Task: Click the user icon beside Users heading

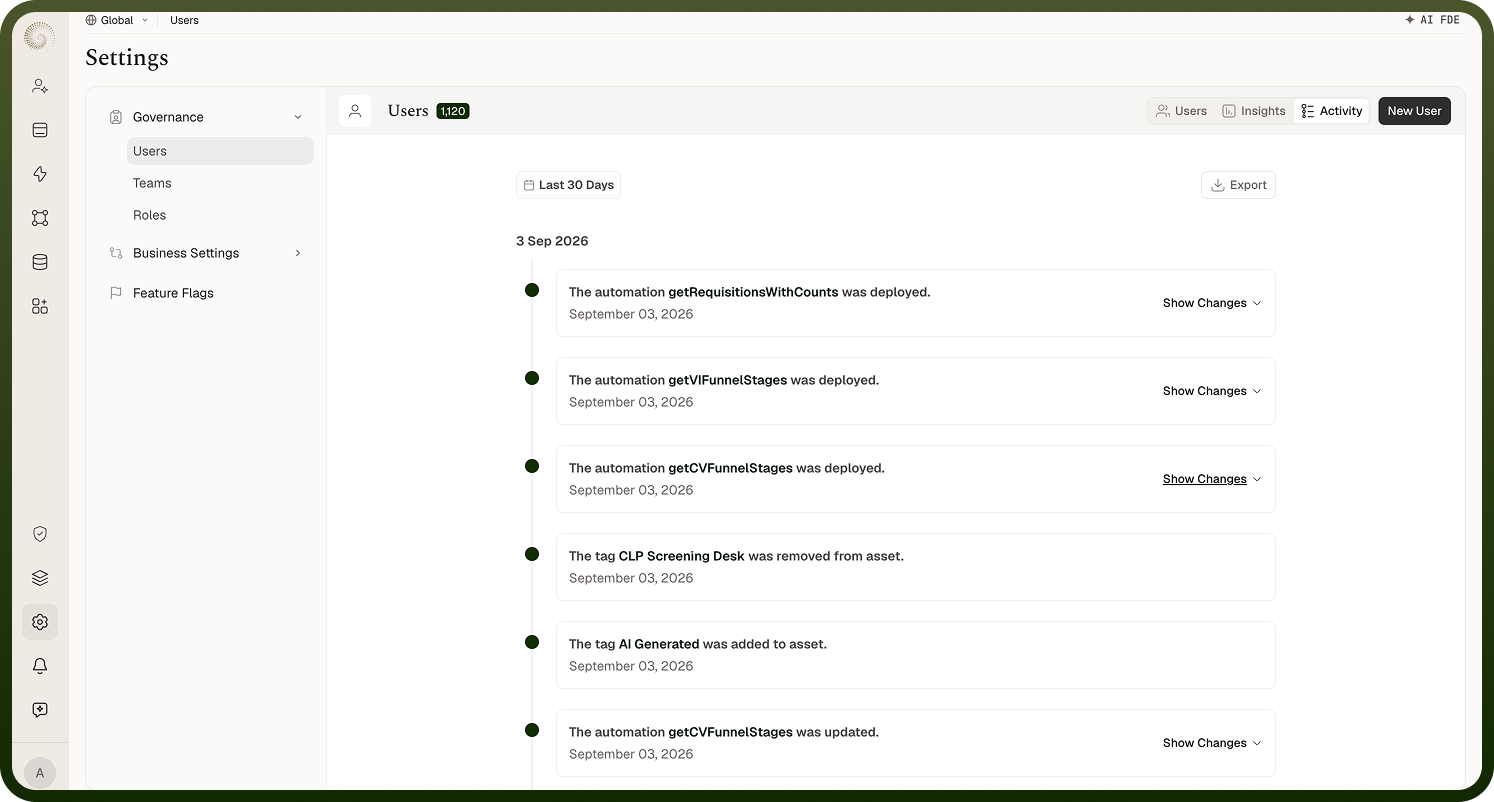Action: [355, 111]
